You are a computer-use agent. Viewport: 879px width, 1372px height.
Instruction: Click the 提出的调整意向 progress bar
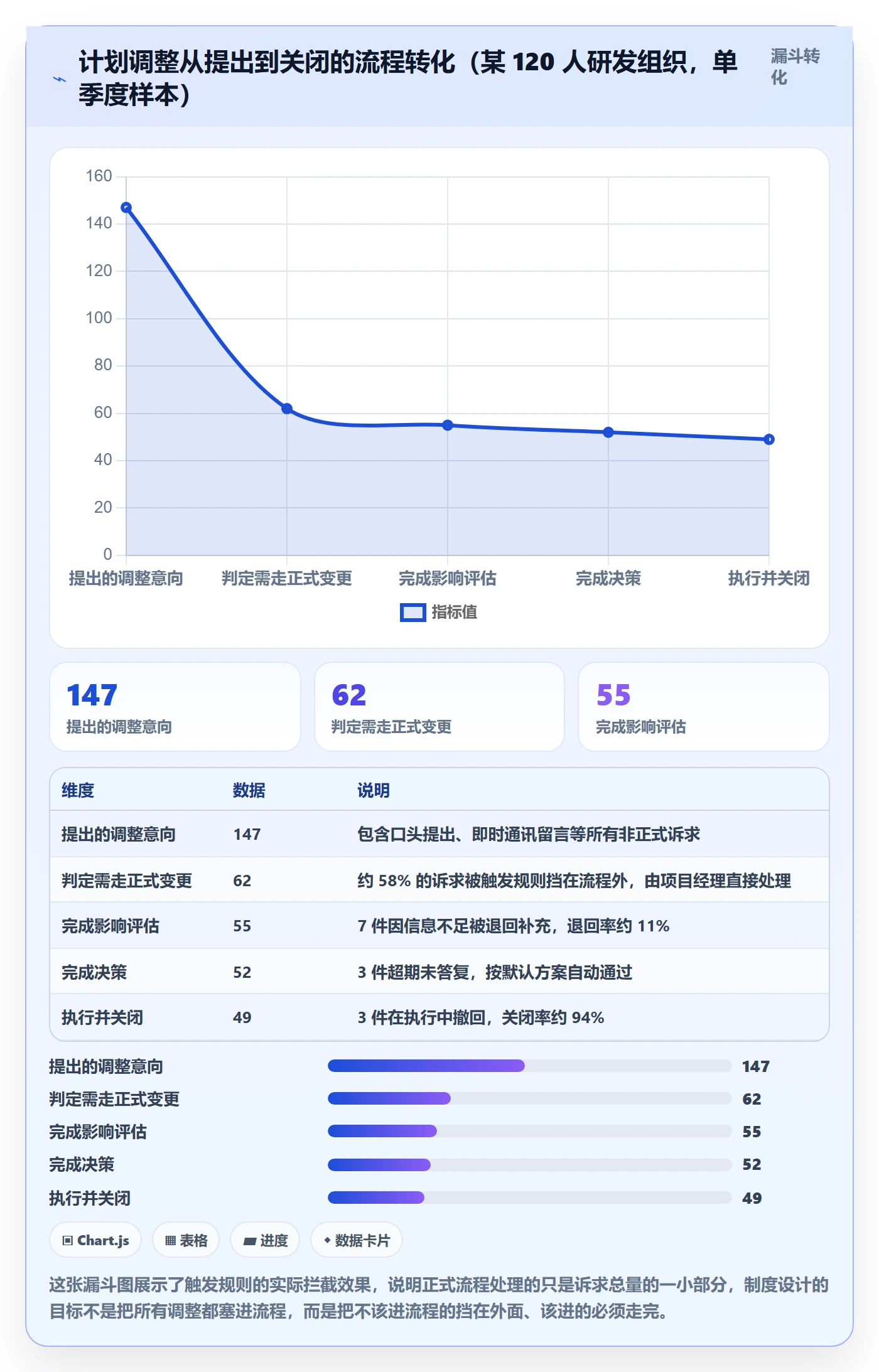tap(529, 1066)
